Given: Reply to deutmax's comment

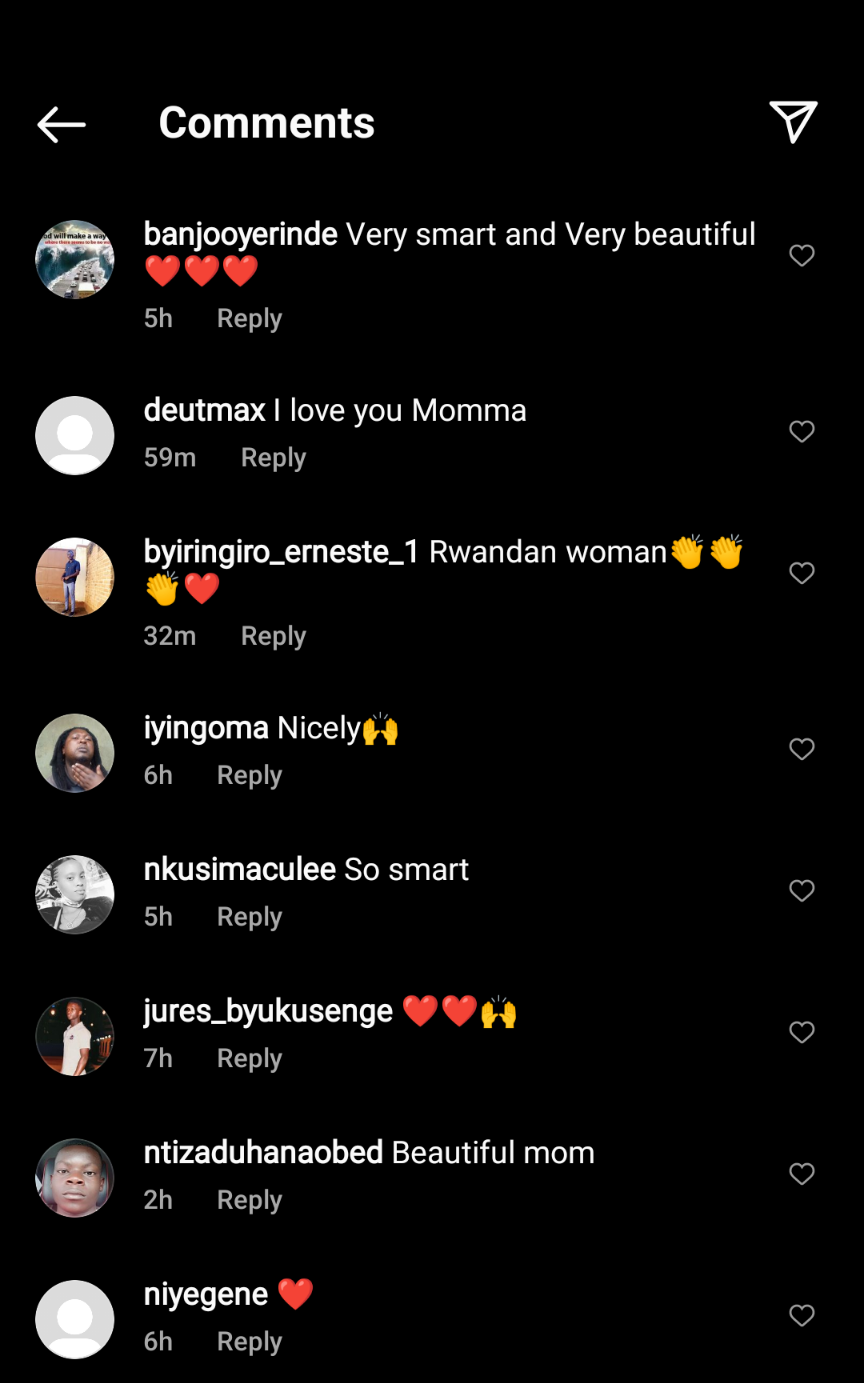Looking at the screenshot, I should (x=273, y=458).
